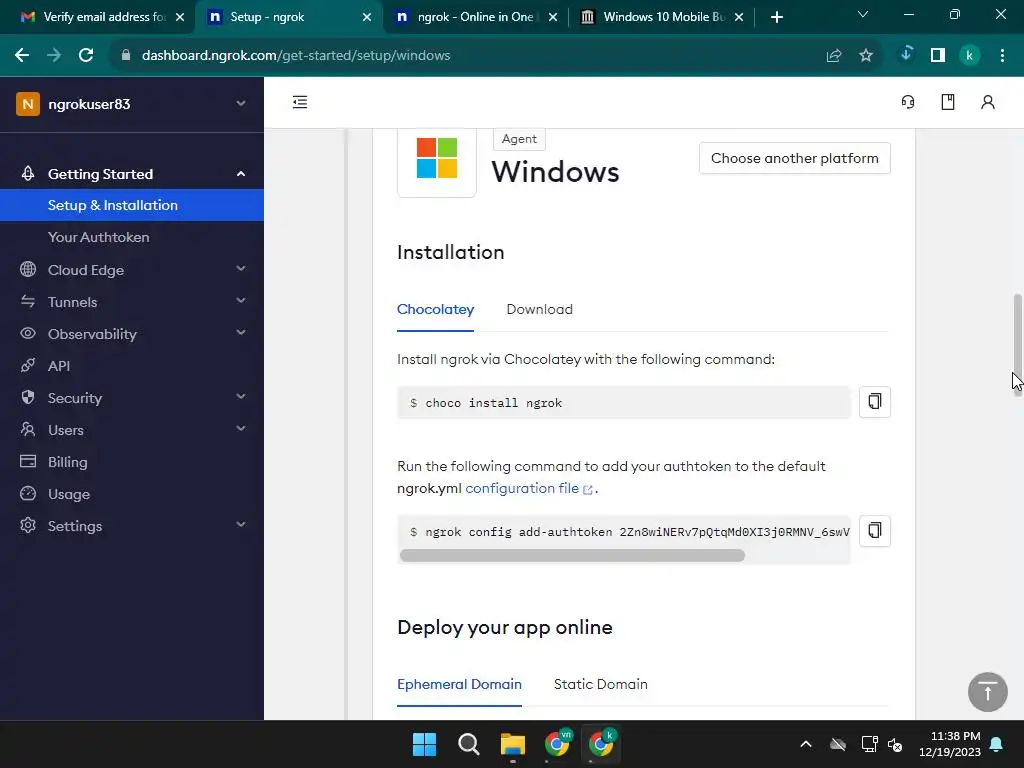Screen dimensions: 1024x768
Task: Switch to the Download installation tab
Action: [539, 310]
